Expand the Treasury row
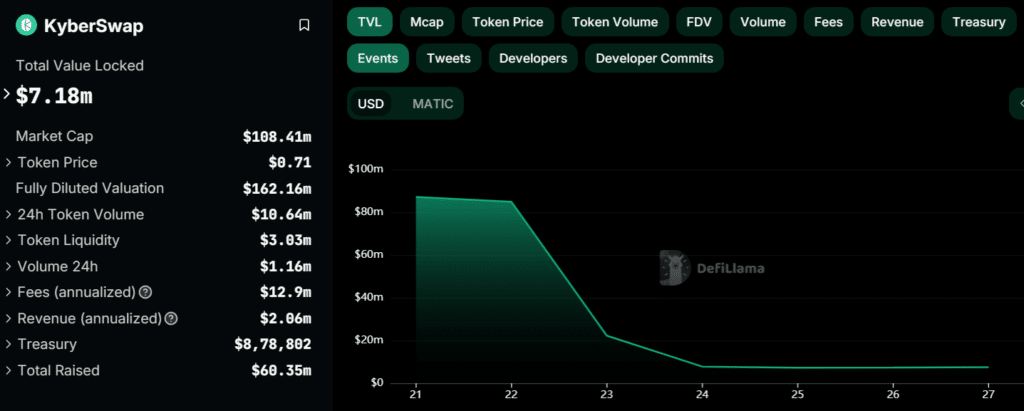 pyautogui.click(x=8, y=344)
